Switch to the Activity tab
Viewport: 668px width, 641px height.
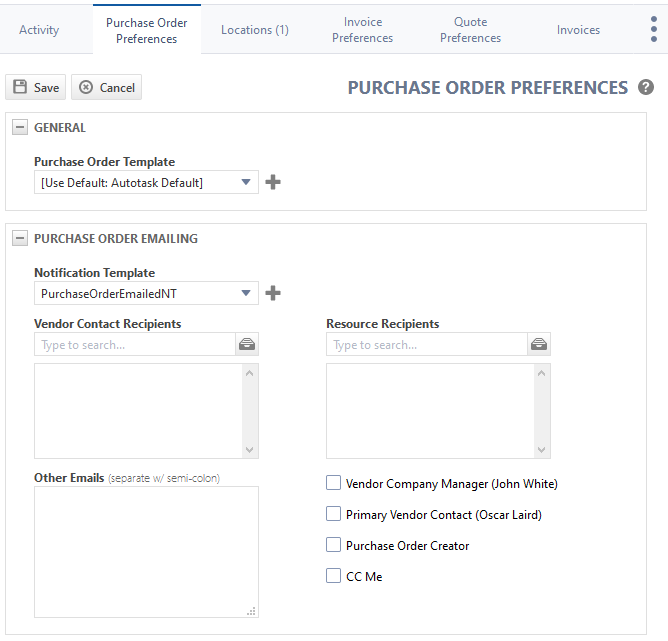point(39,30)
